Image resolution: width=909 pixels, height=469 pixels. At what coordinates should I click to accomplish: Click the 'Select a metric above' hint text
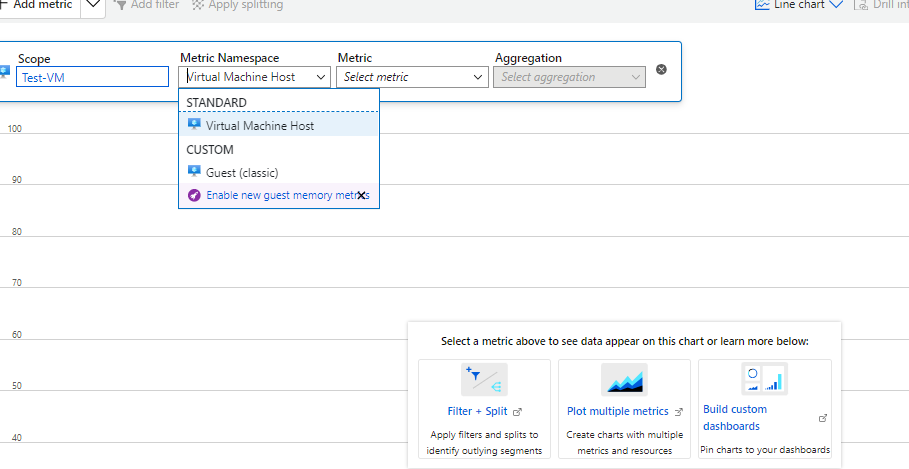coord(624,341)
